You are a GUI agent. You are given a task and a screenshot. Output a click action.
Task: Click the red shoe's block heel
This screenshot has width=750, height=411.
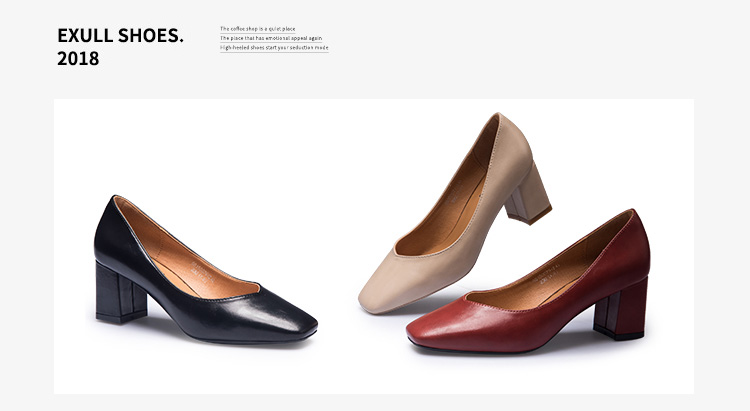621,308
